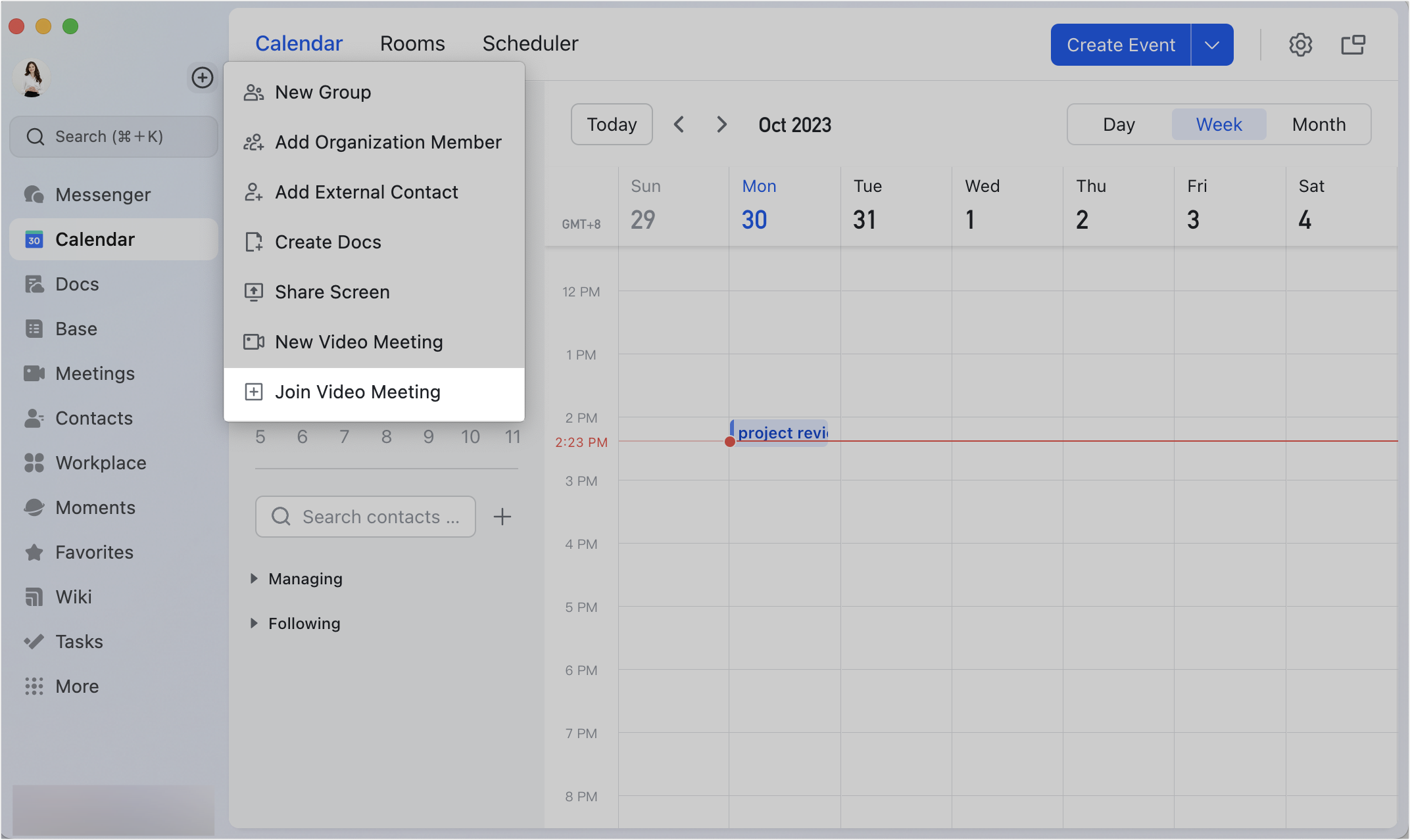Open the Docs section

(78, 283)
